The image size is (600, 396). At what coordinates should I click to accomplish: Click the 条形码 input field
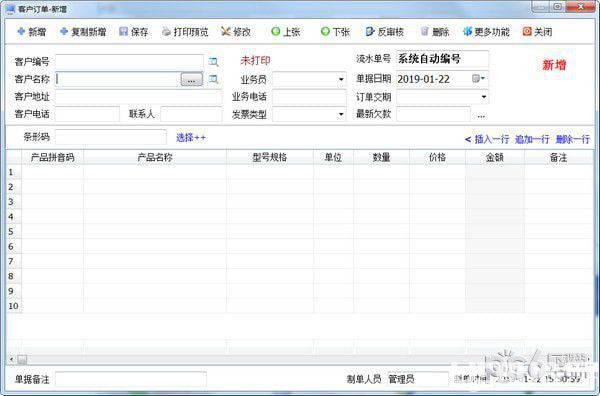tap(111, 137)
